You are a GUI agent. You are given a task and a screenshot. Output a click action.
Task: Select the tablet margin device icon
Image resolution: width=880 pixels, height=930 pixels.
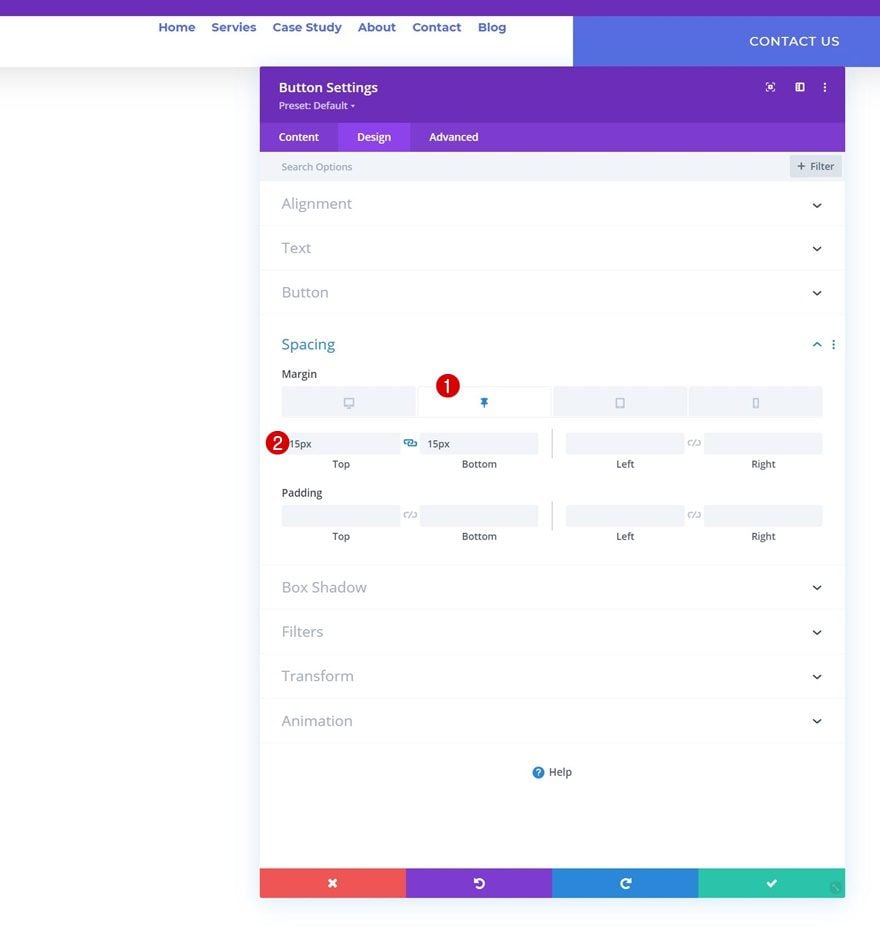620,403
